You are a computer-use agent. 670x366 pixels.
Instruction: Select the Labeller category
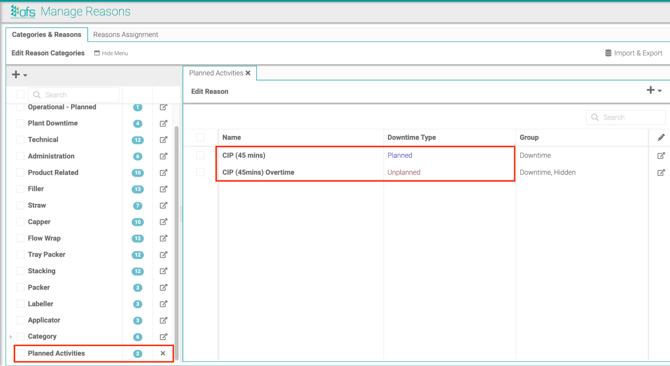41,304
